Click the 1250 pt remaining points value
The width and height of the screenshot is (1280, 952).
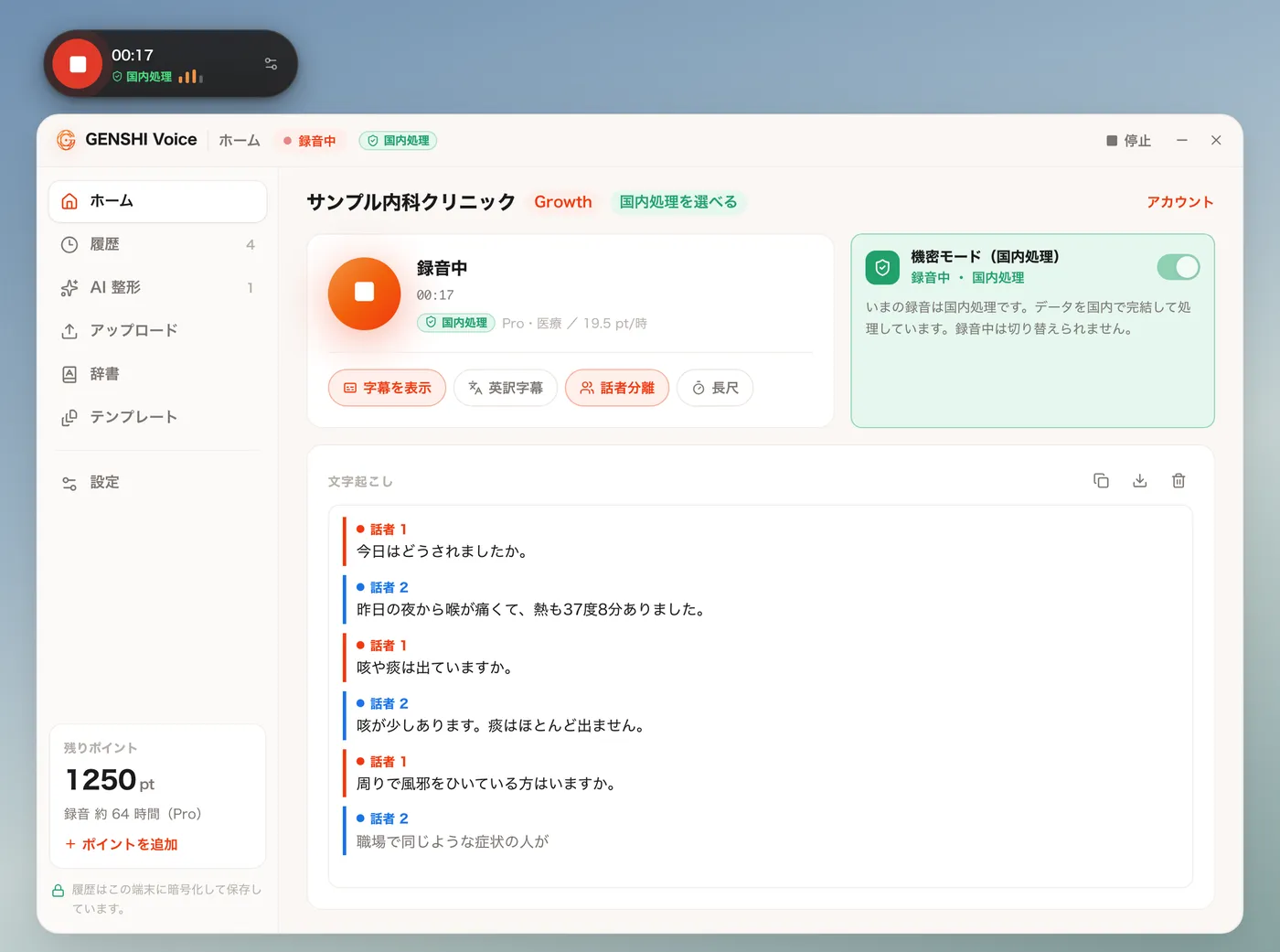pos(110,780)
